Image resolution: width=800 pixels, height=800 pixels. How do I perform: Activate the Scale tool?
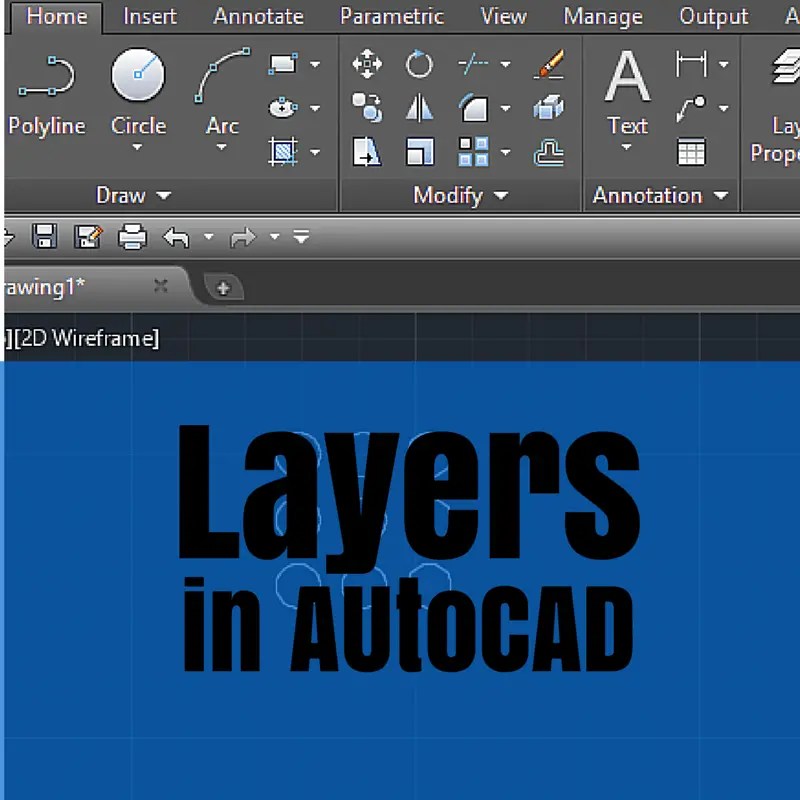[419, 152]
